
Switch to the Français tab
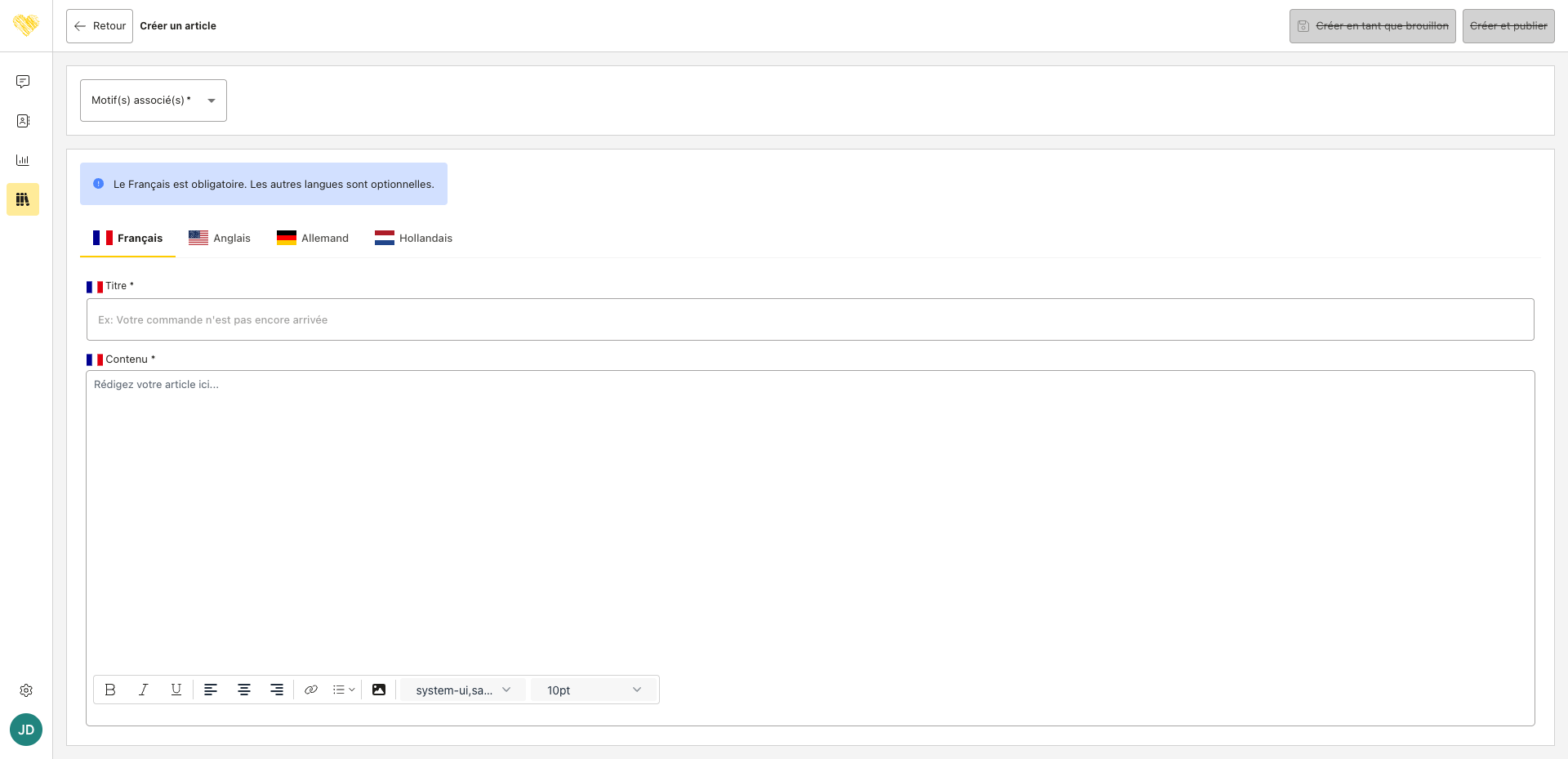point(127,238)
